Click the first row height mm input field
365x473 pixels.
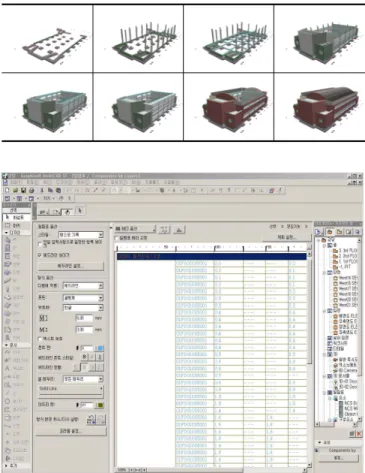[84, 318]
